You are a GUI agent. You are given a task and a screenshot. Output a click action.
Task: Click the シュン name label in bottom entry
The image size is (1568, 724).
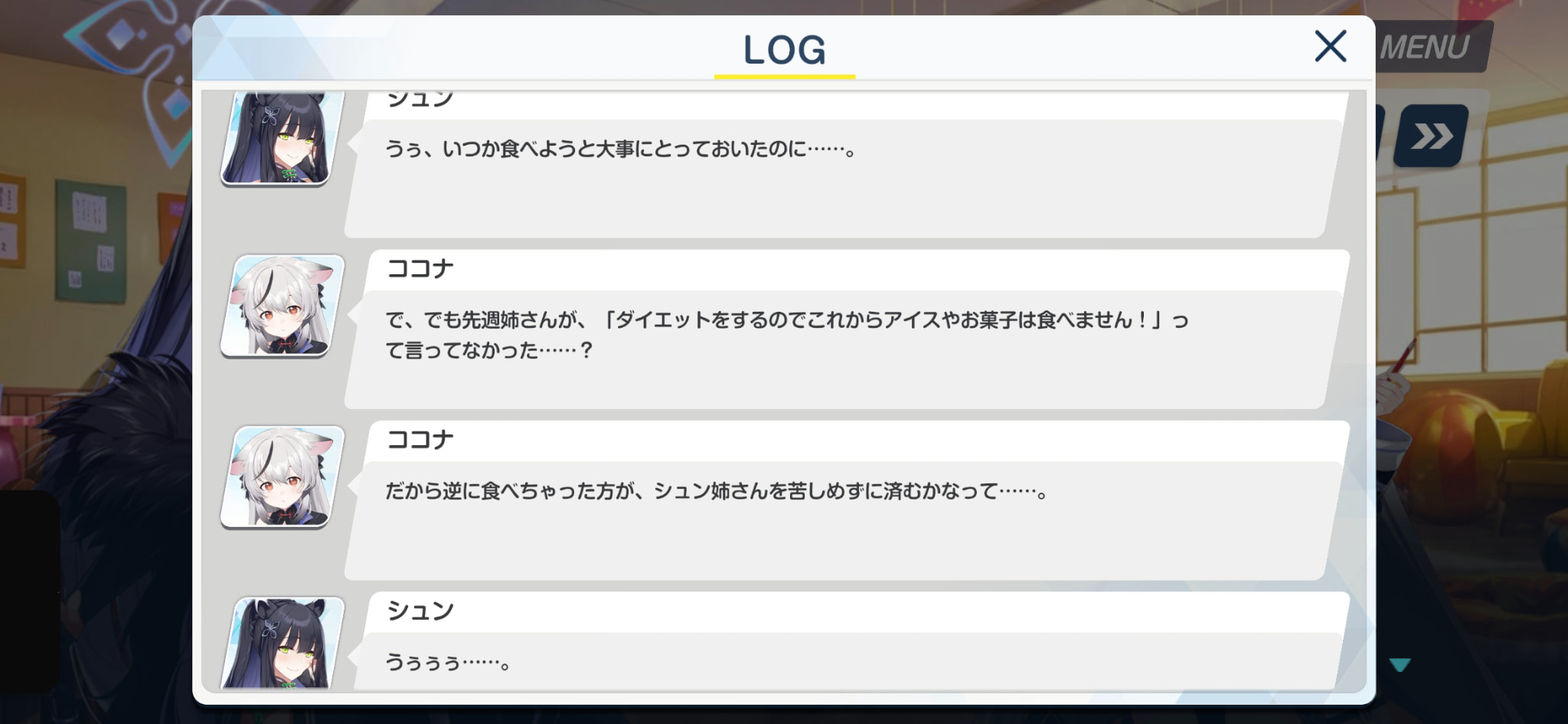420,611
